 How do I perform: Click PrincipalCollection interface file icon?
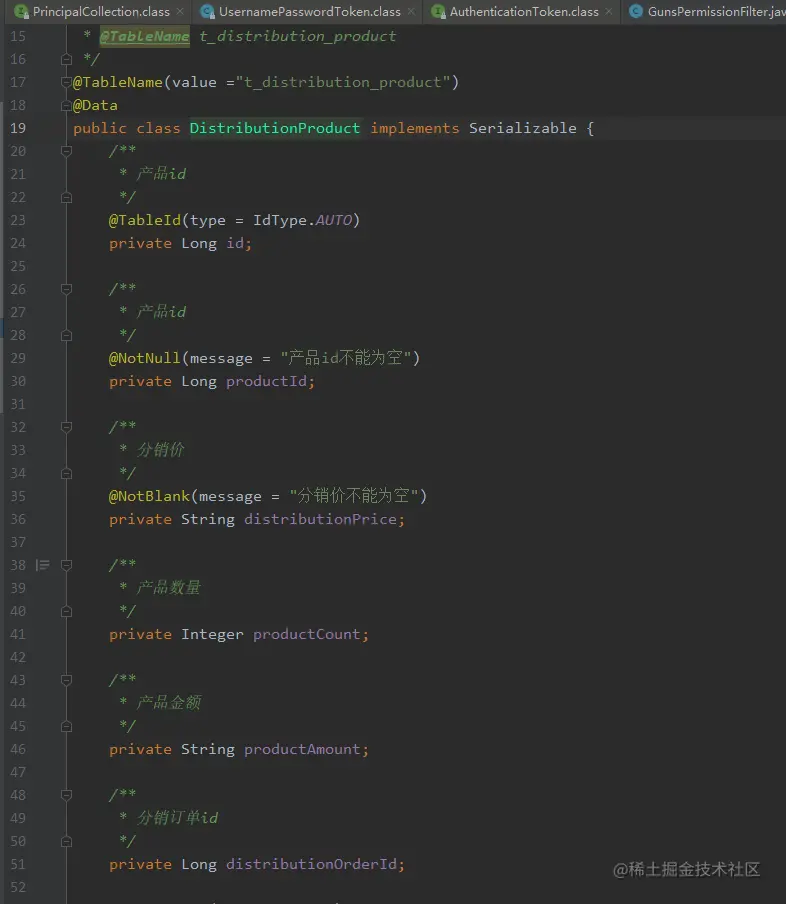(21, 12)
